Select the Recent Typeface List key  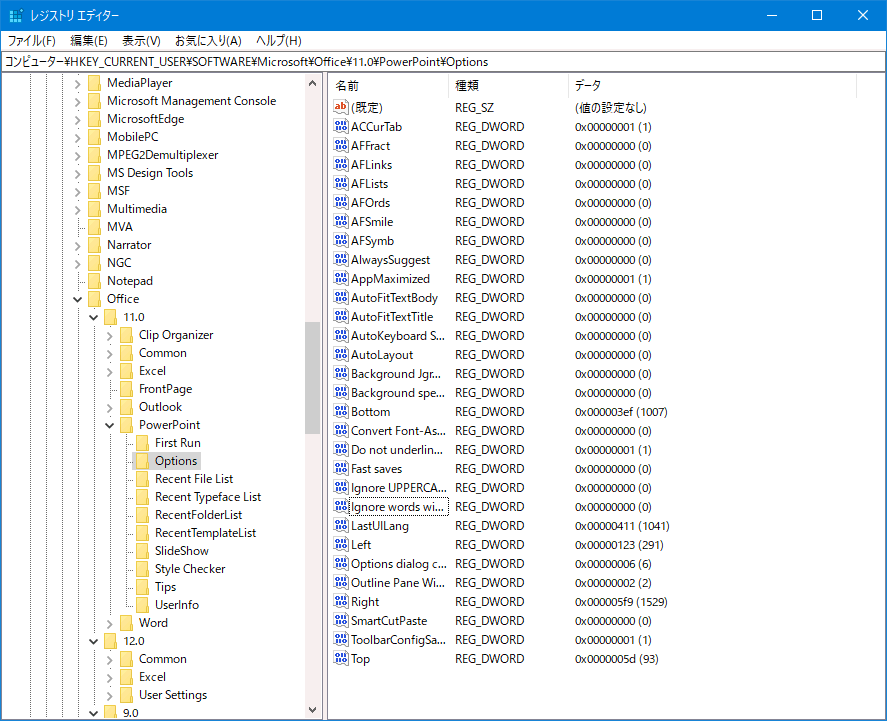point(208,497)
